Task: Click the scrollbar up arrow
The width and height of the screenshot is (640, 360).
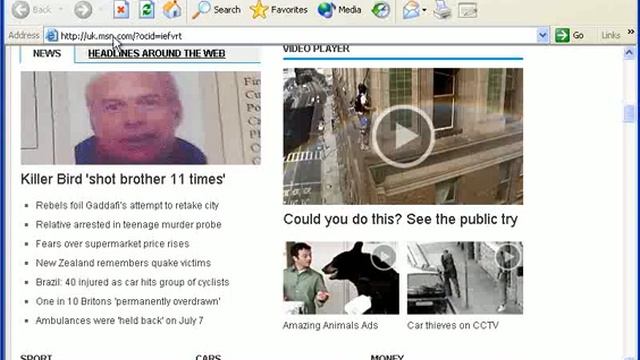Action: (x=629, y=53)
